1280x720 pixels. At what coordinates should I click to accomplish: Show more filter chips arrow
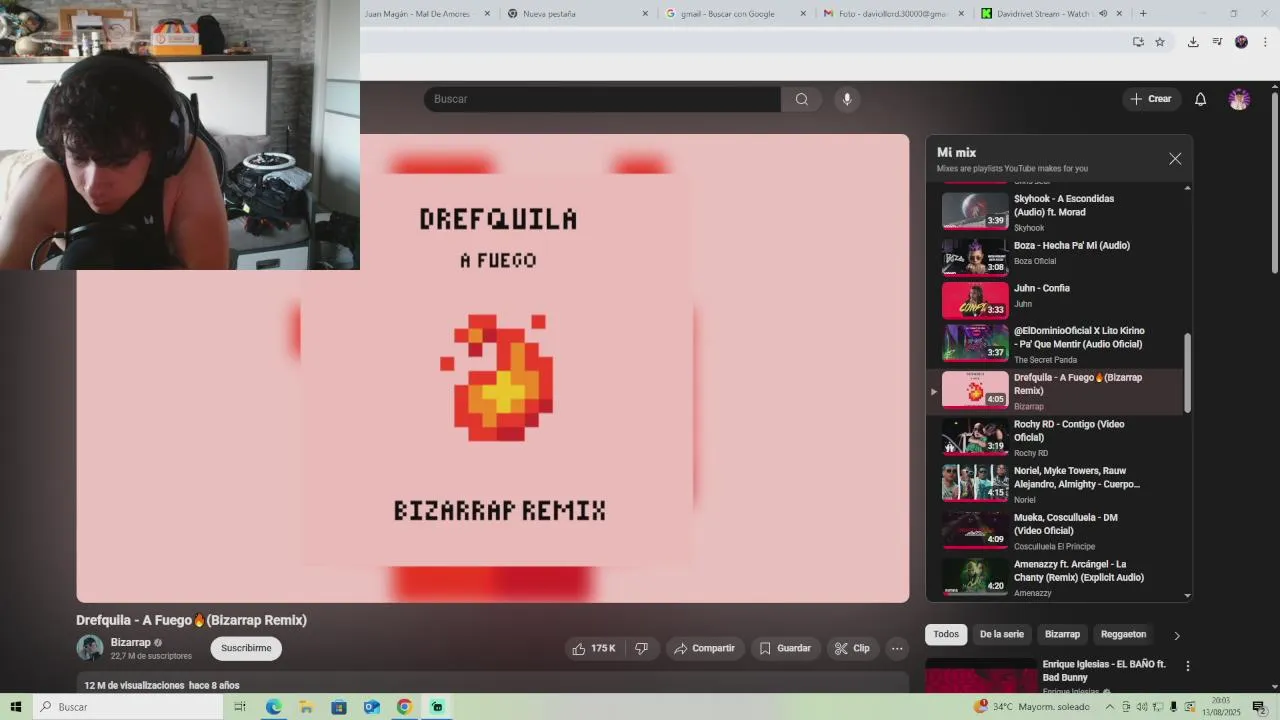click(x=1177, y=635)
